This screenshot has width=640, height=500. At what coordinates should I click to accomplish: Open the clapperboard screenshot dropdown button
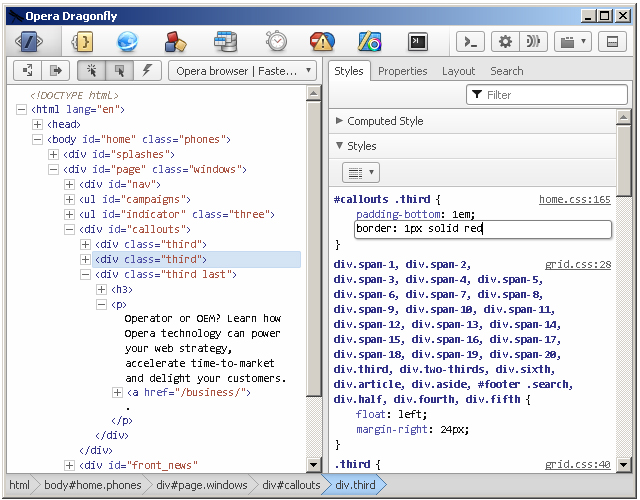(573, 41)
